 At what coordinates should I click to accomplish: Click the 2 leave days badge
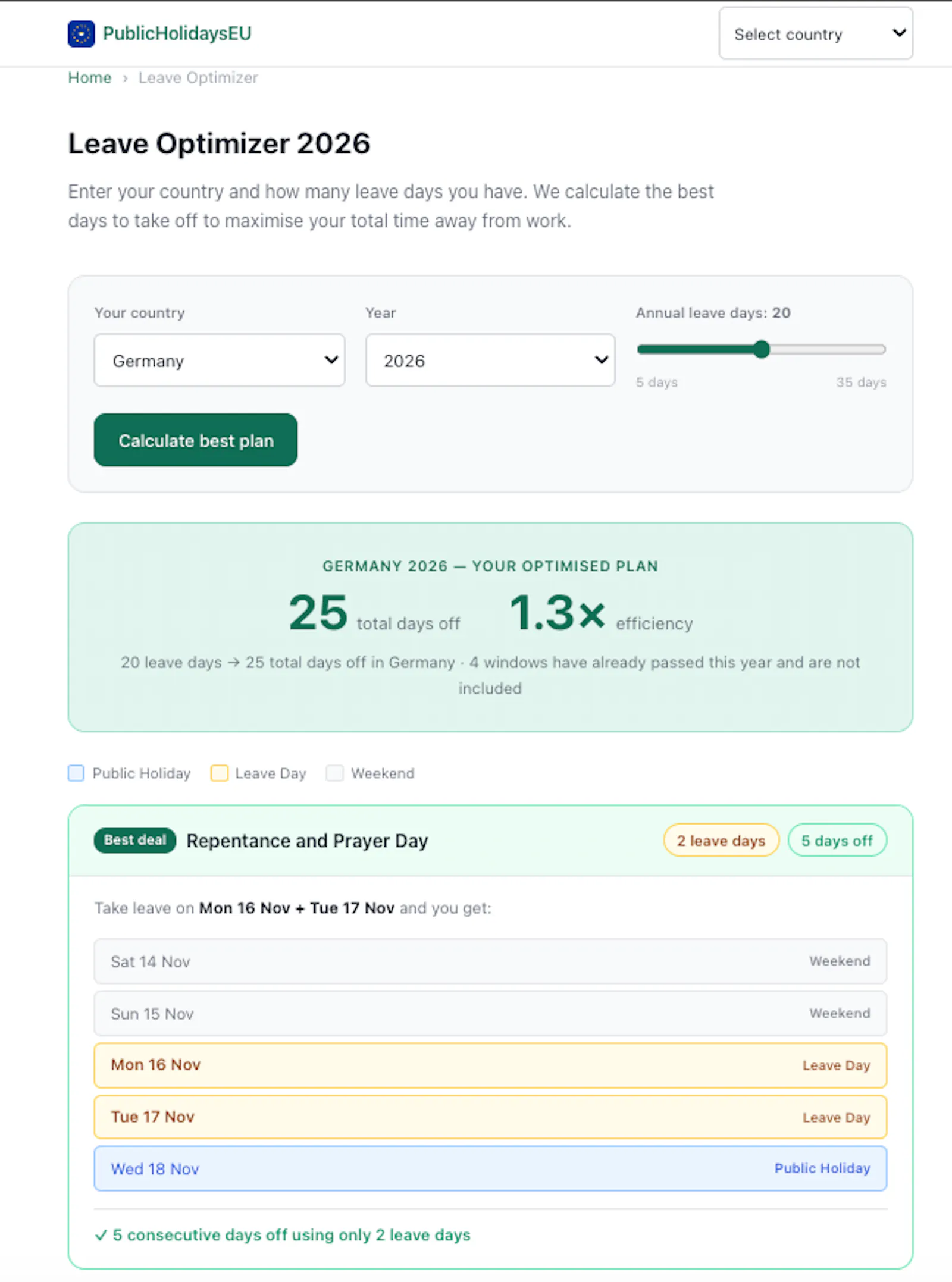pyautogui.click(x=721, y=840)
